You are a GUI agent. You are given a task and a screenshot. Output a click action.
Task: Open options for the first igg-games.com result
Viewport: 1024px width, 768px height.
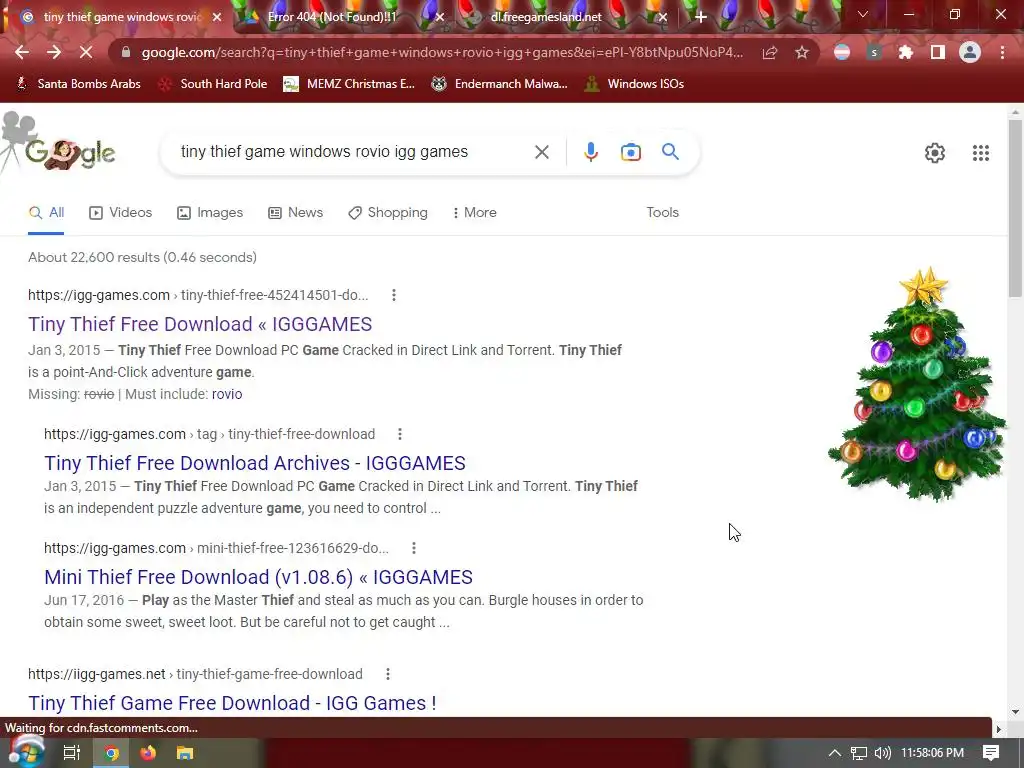coord(394,295)
